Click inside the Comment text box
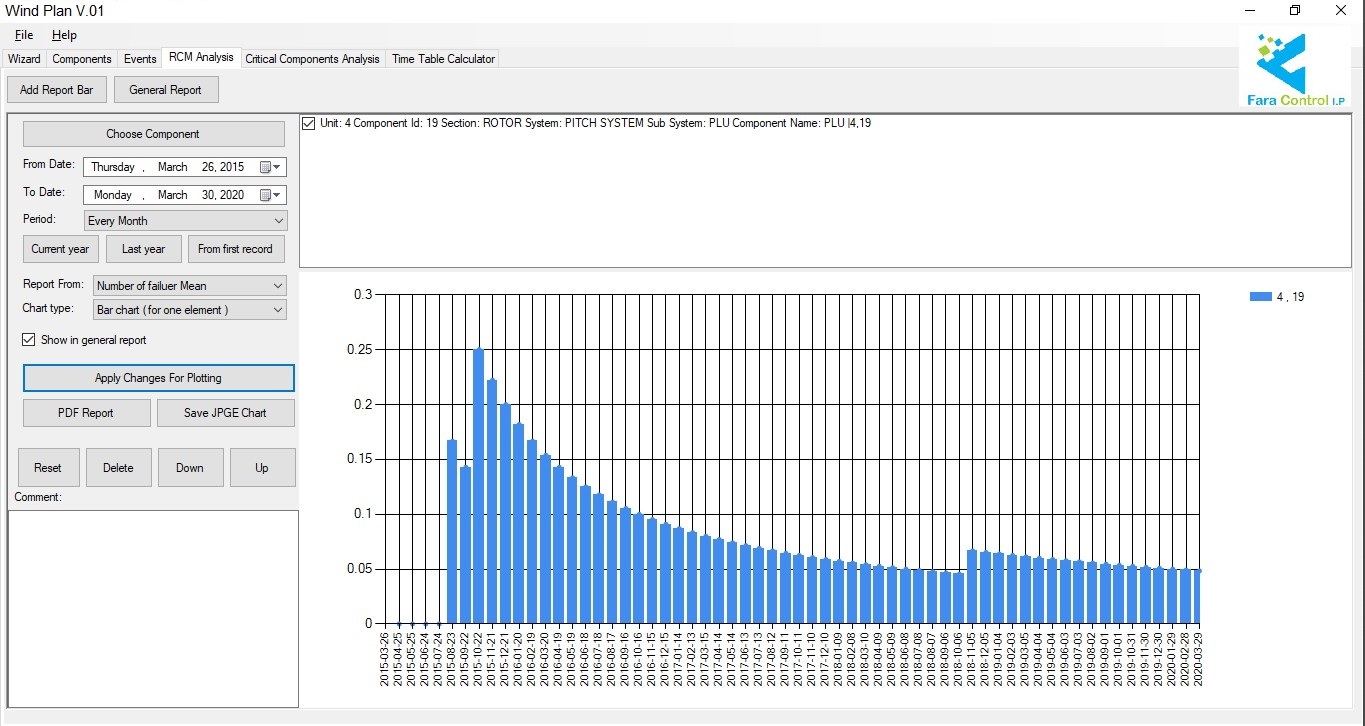The height and width of the screenshot is (726, 1365). 153,608
